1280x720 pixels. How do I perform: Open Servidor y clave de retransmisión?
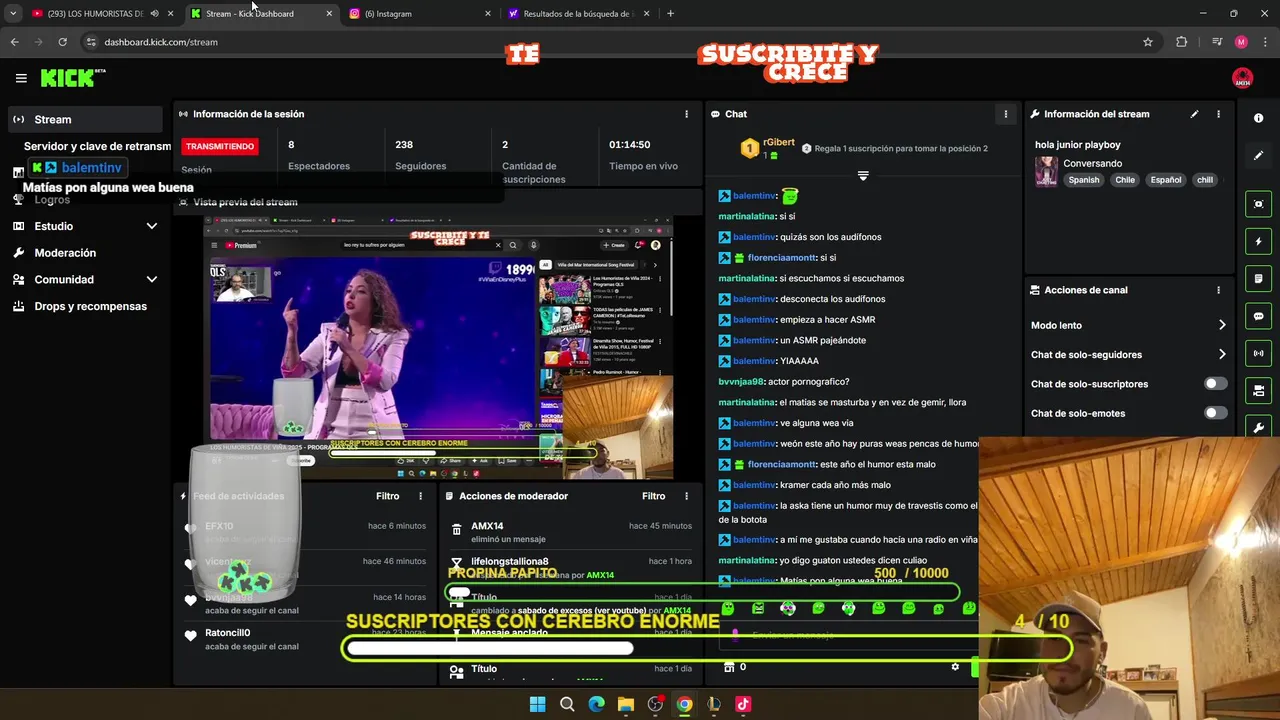coord(97,146)
